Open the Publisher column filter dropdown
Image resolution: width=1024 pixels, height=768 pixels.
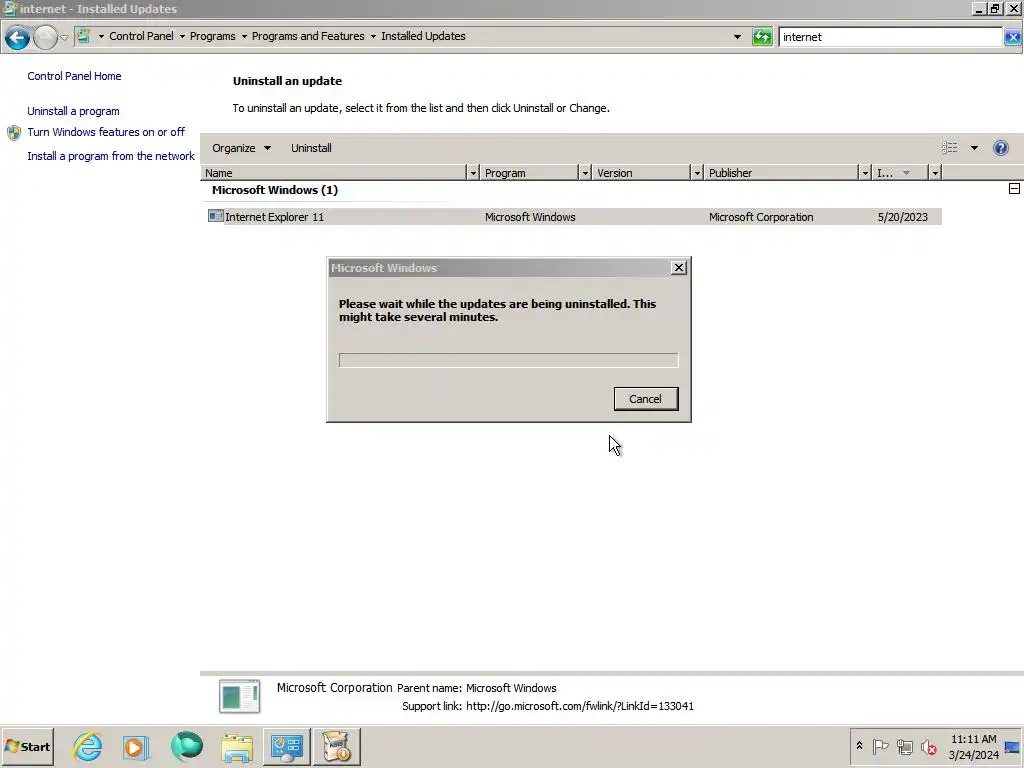click(x=865, y=173)
